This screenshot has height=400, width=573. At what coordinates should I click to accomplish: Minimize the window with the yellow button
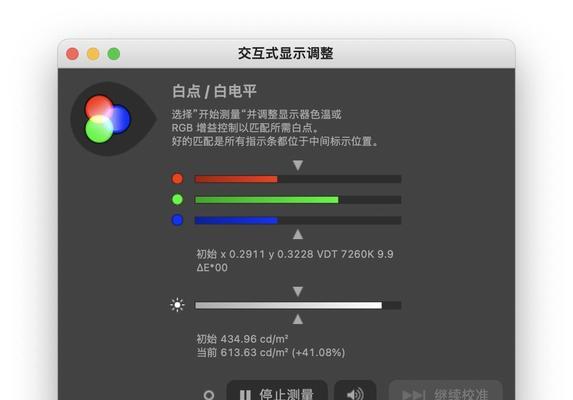point(93,54)
